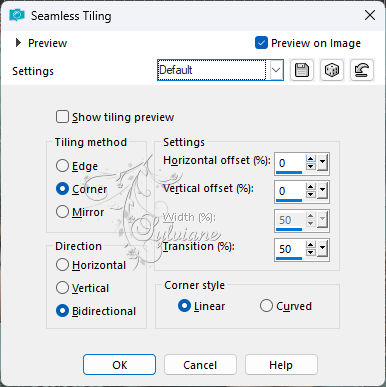Increase Horizontal offset with up spinner arrow
386x387 pixels.
coord(311,159)
